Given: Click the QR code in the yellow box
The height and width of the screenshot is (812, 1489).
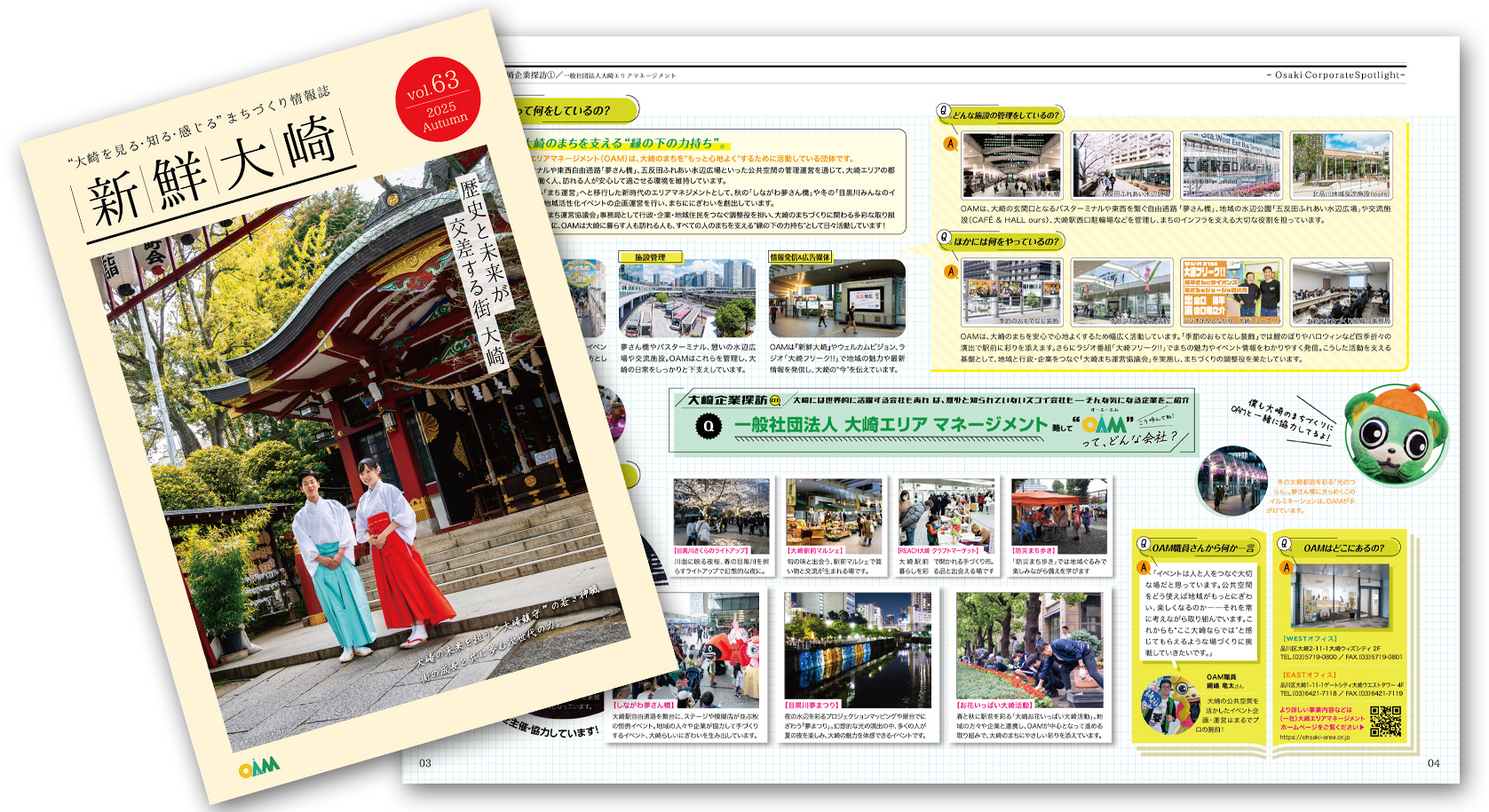Looking at the screenshot, I should (1385, 721).
